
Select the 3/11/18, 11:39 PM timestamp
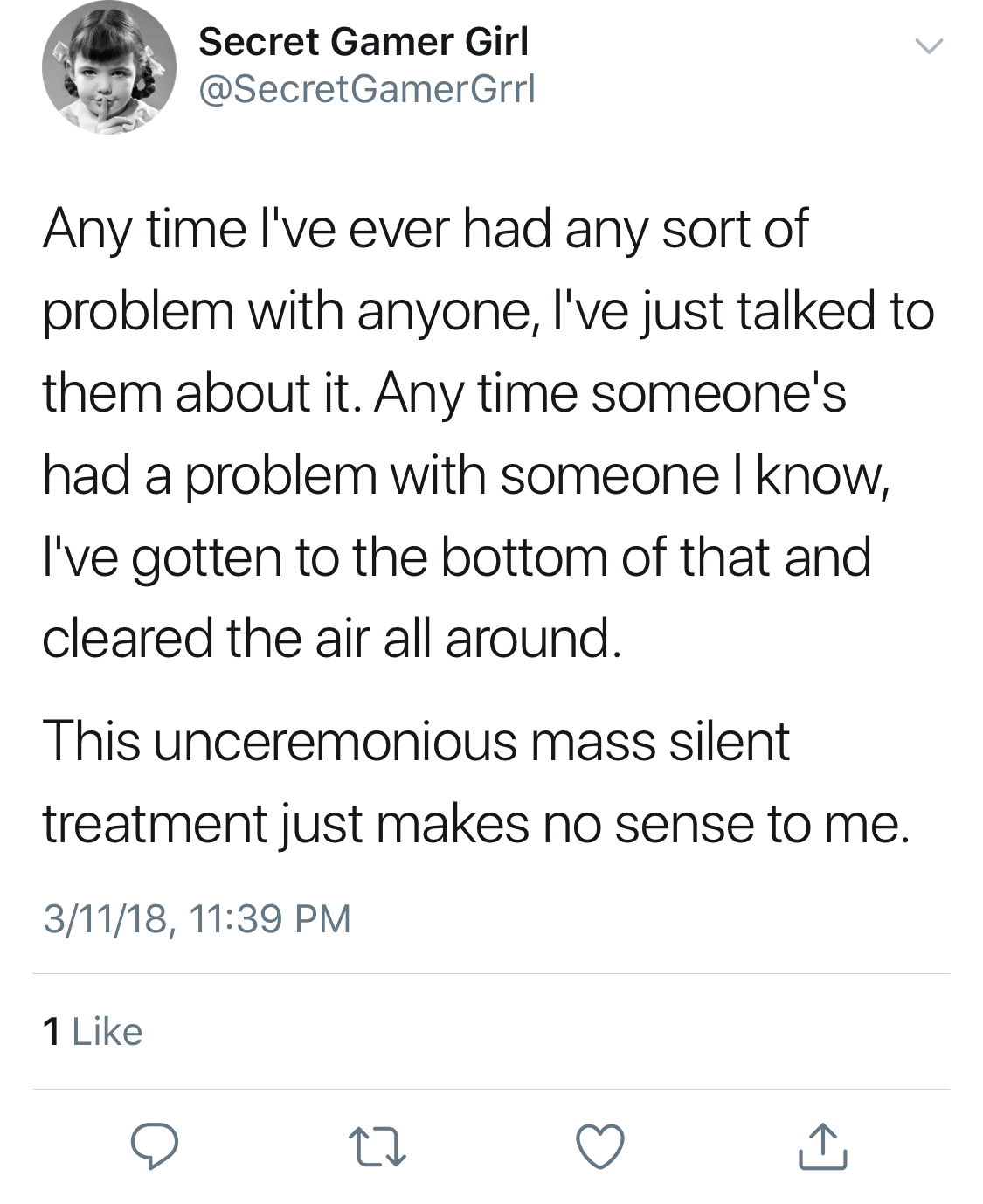197,918
